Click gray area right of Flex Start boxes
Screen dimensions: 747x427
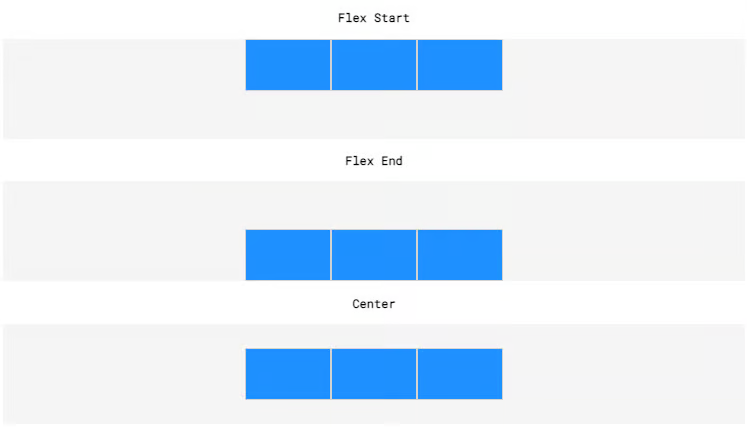(624, 89)
